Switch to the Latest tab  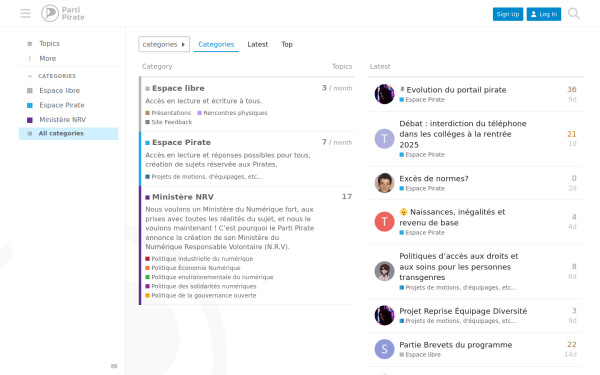click(x=258, y=44)
